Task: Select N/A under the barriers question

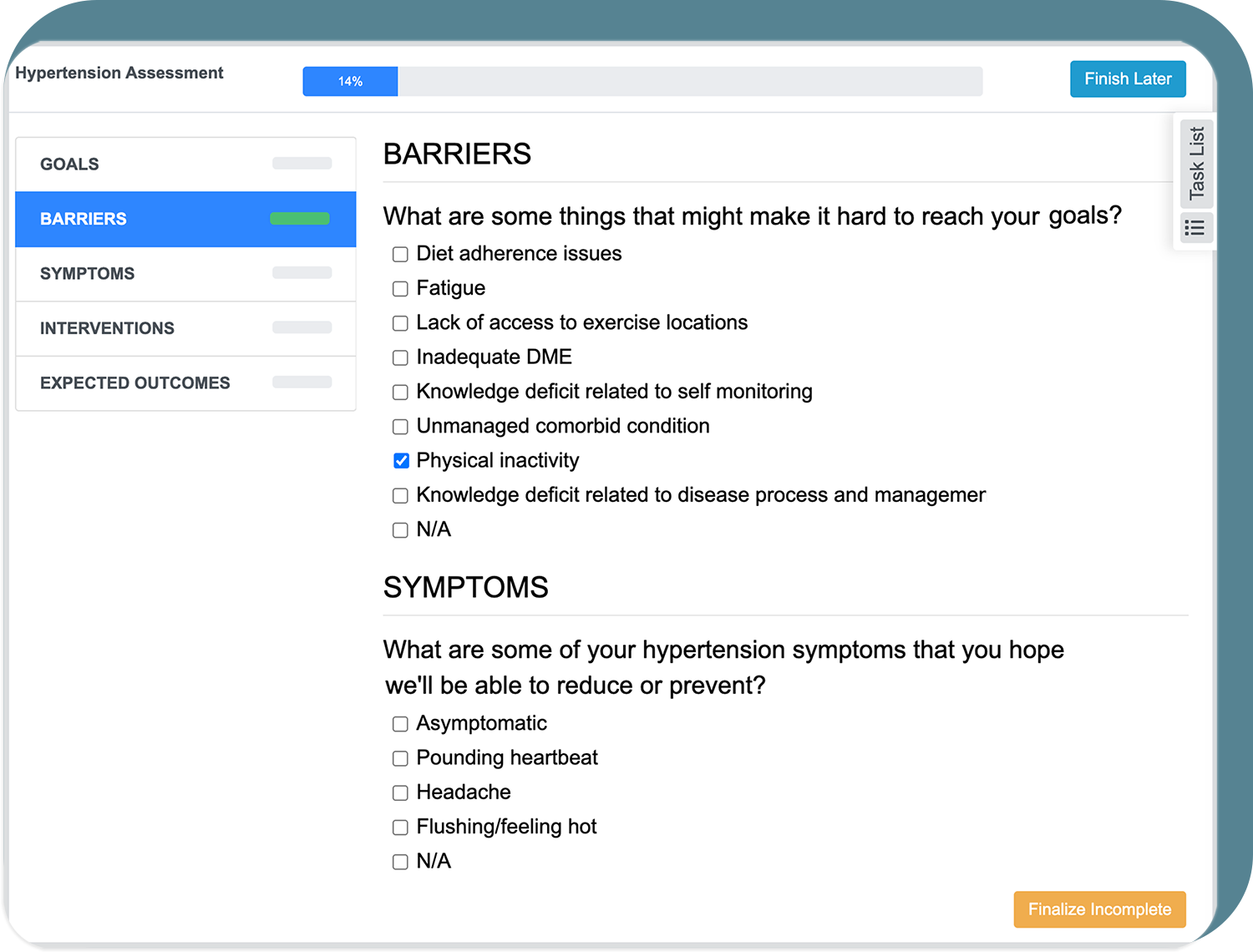Action: pyautogui.click(x=400, y=529)
